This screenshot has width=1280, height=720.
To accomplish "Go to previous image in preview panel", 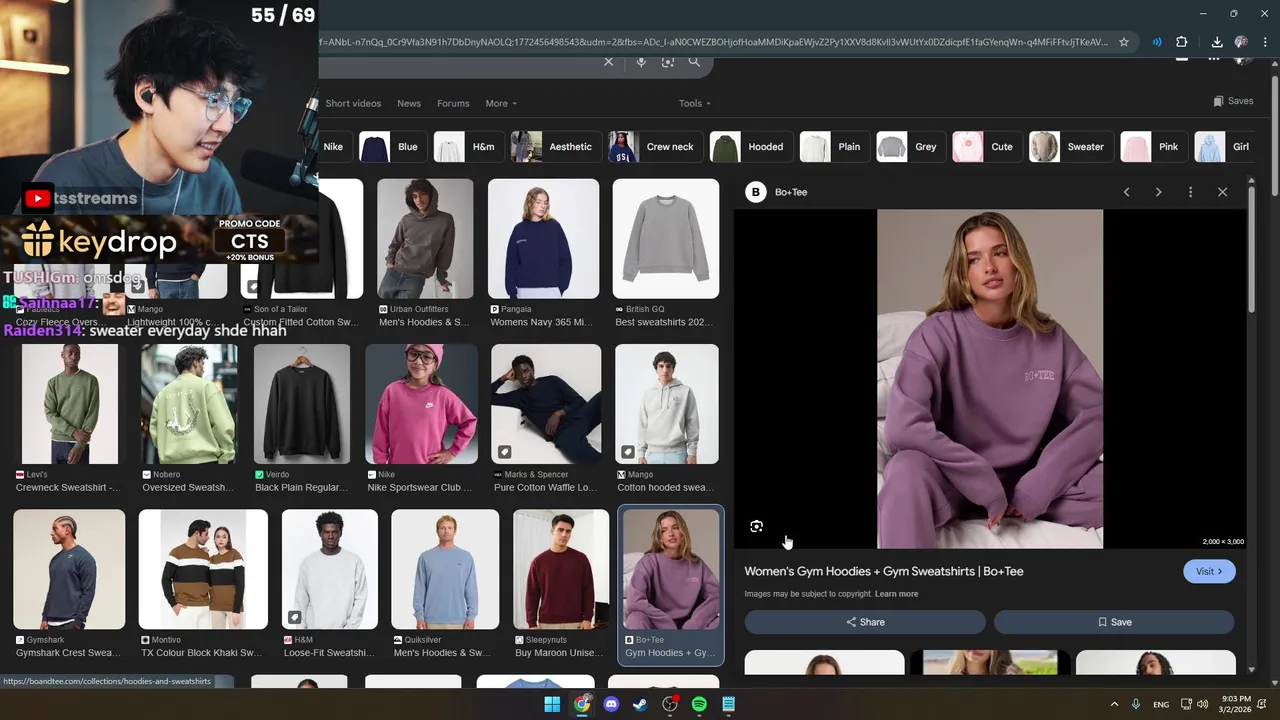I will tap(1126, 192).
